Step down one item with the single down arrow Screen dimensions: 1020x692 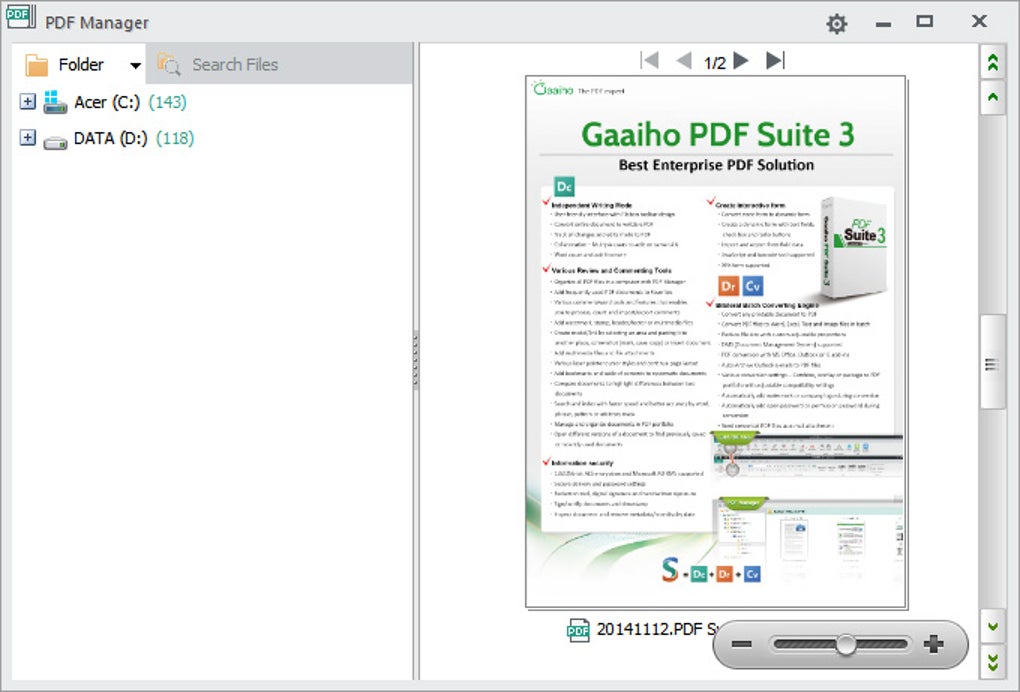point(993,627)
